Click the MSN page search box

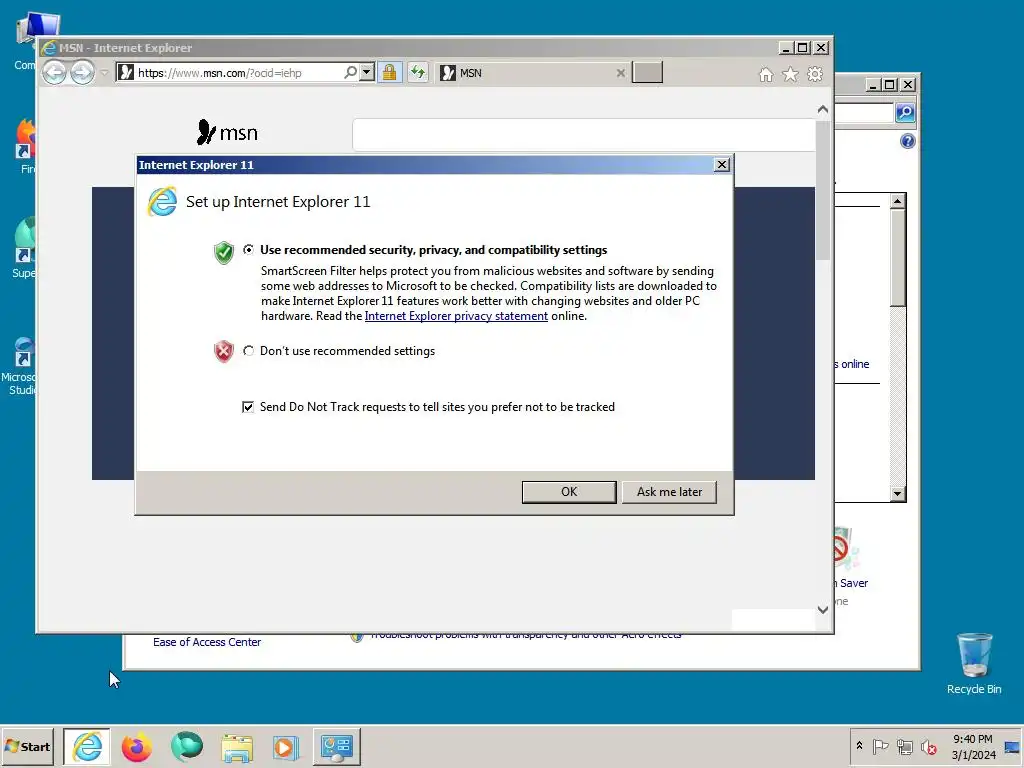(x=584, y=135)
